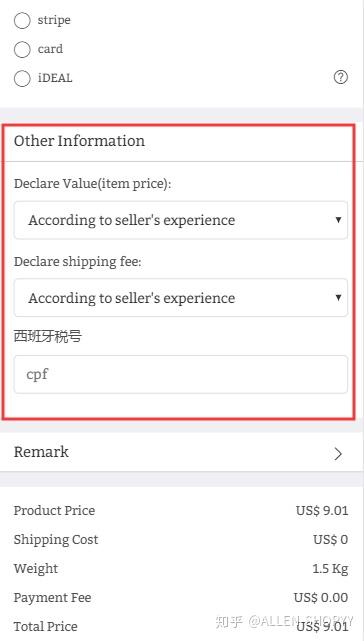Image resolution: width=364 pixels, height=641 pixels.
Task: Choose the card payment radio option
Action: point(22,49)
